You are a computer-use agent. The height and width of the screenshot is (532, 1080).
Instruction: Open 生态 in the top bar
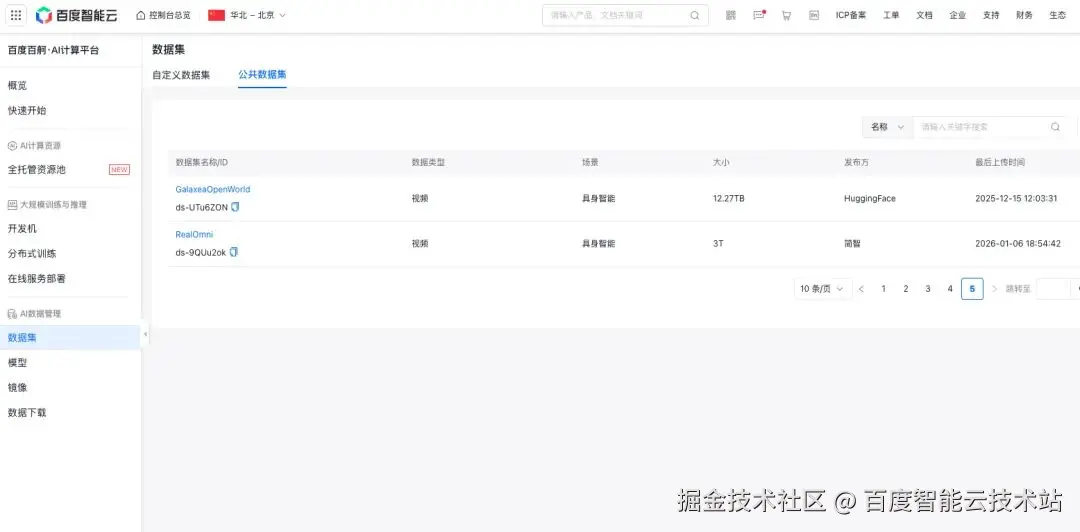pyautogui.click(x=1058, y=15)
